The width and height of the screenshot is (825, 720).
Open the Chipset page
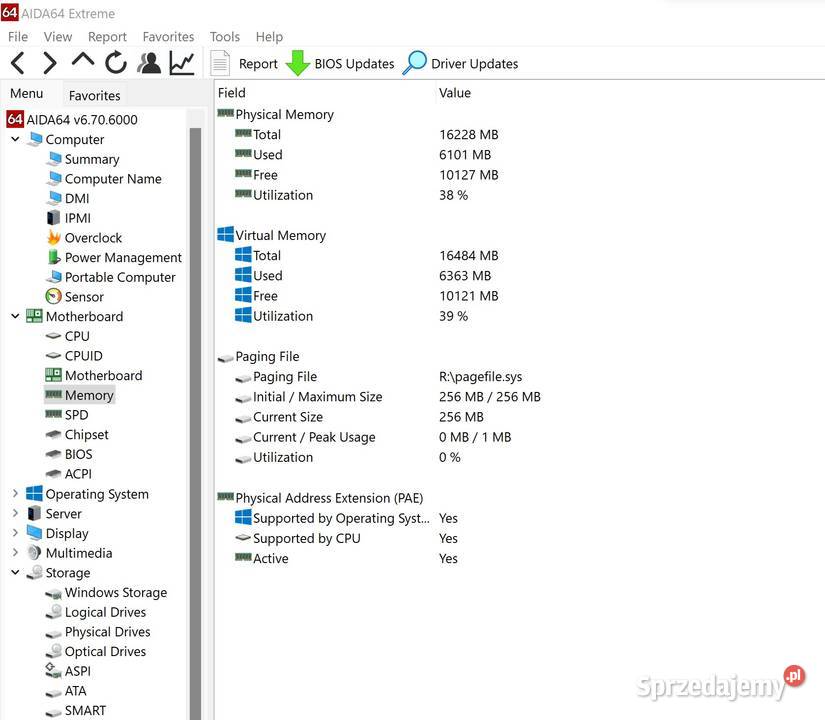[86, 435]
